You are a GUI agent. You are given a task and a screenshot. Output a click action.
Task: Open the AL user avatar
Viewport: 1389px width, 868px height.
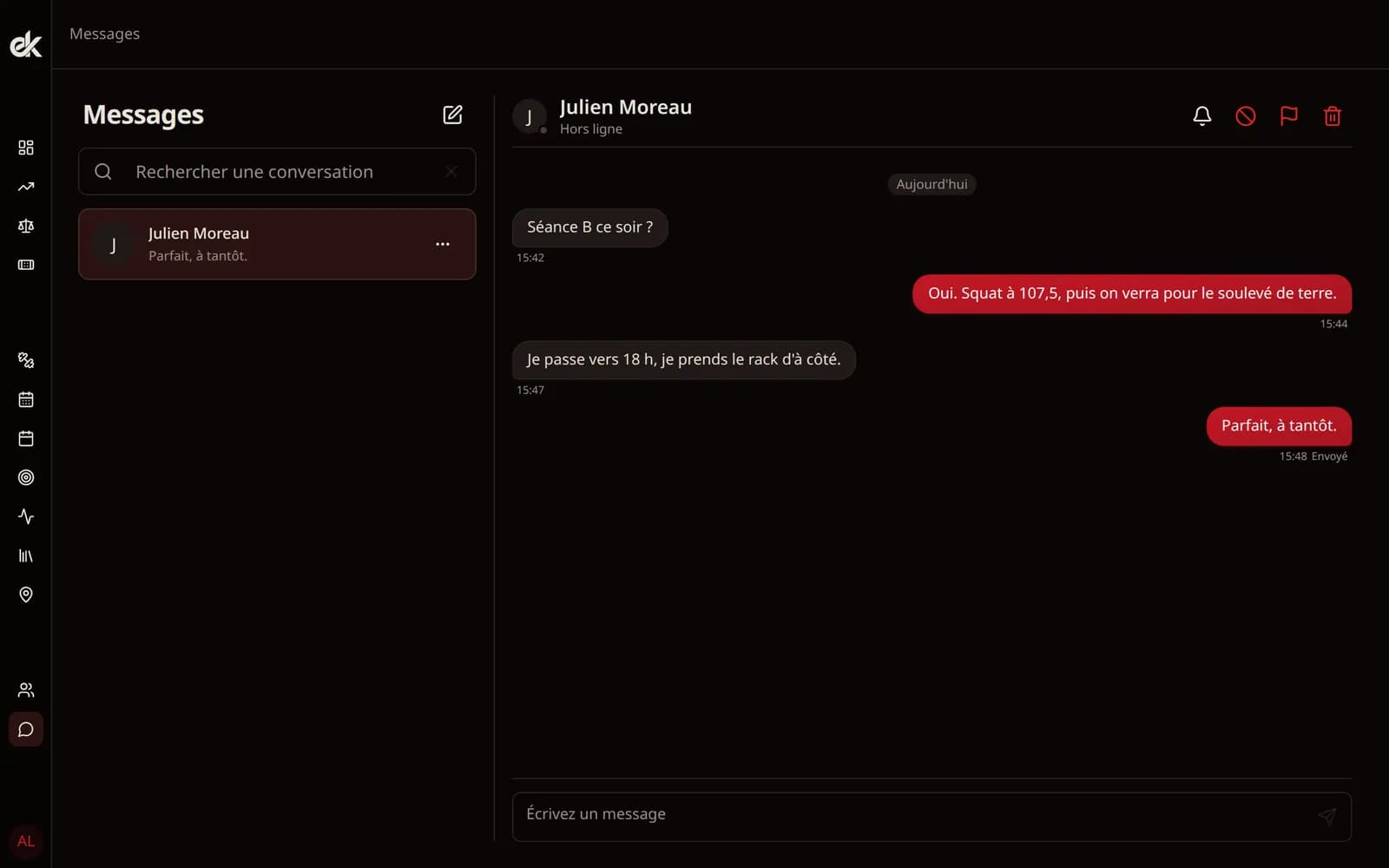coord(26,841)
